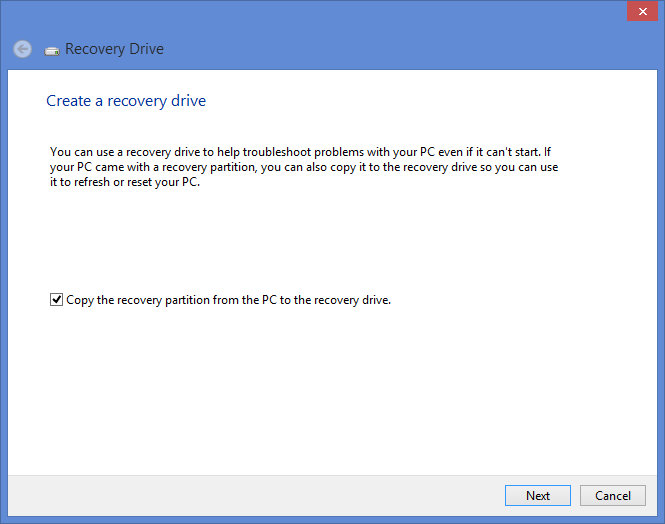Cancel the recovery drive wizard

[613, 495]
